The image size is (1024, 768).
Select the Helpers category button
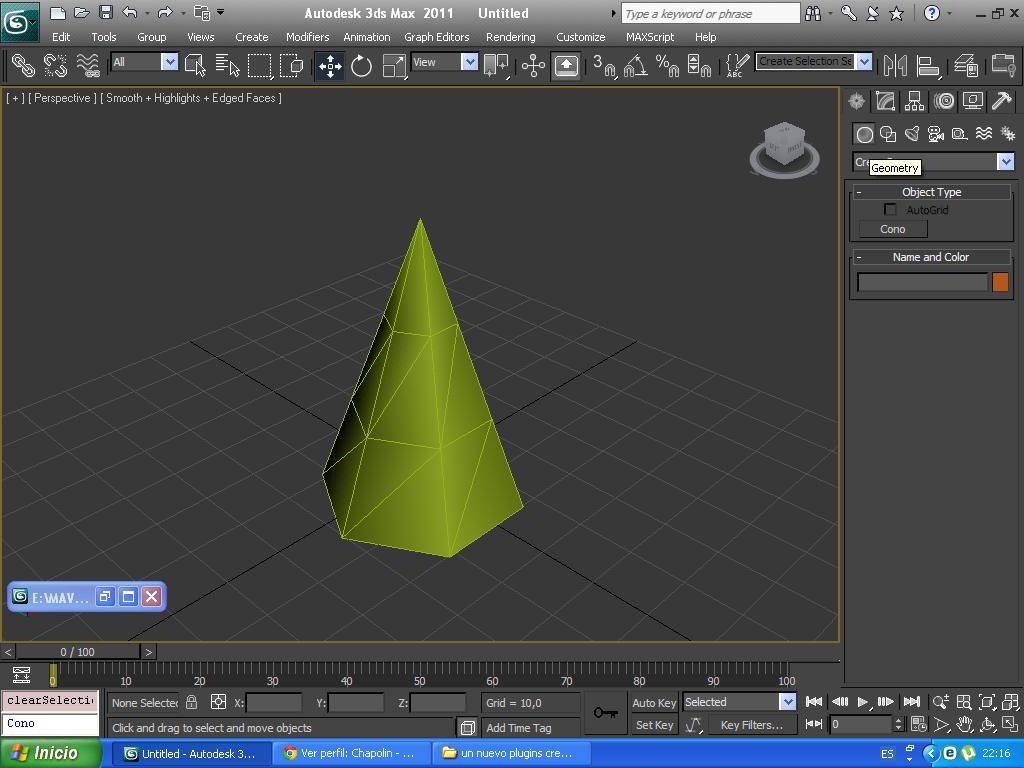(x=960, y=135)
